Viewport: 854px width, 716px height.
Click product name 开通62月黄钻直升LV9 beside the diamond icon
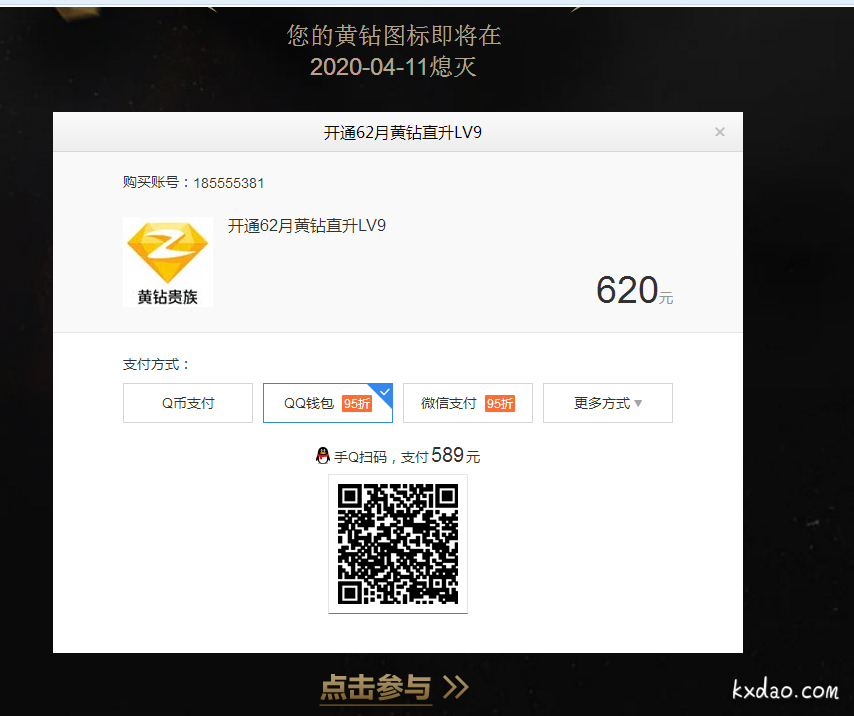click(x=307, y=225)
